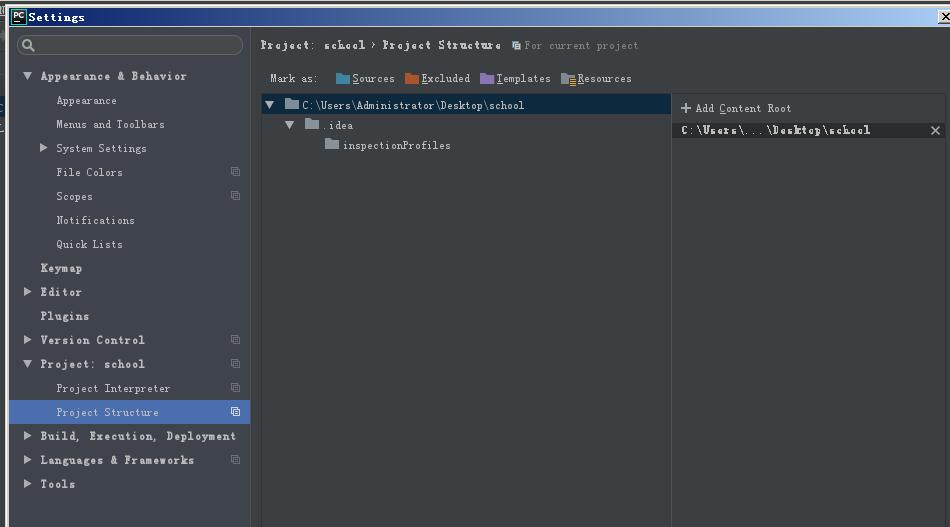The height and width of the screenshot is (527, 950).
Task: Expand the System Settings node
Action: click(x=44, y=148)
